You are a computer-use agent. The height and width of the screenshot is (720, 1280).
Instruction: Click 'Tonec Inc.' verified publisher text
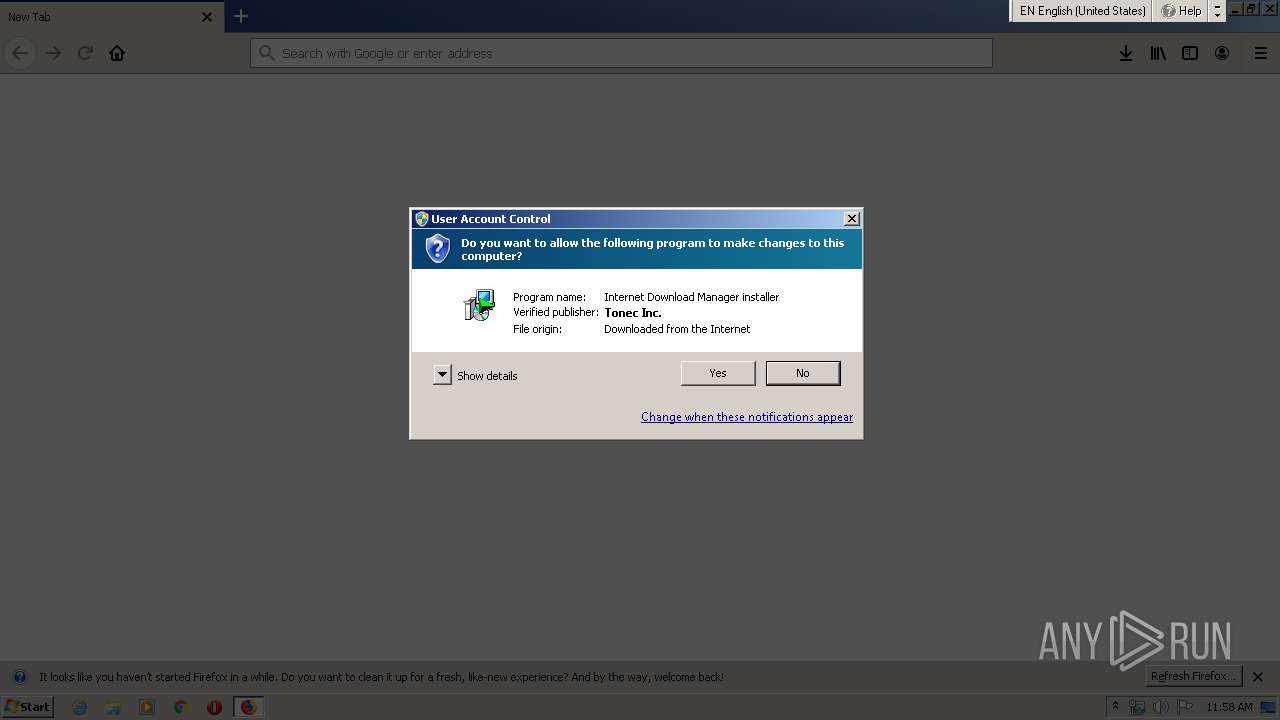click(633, 313)
